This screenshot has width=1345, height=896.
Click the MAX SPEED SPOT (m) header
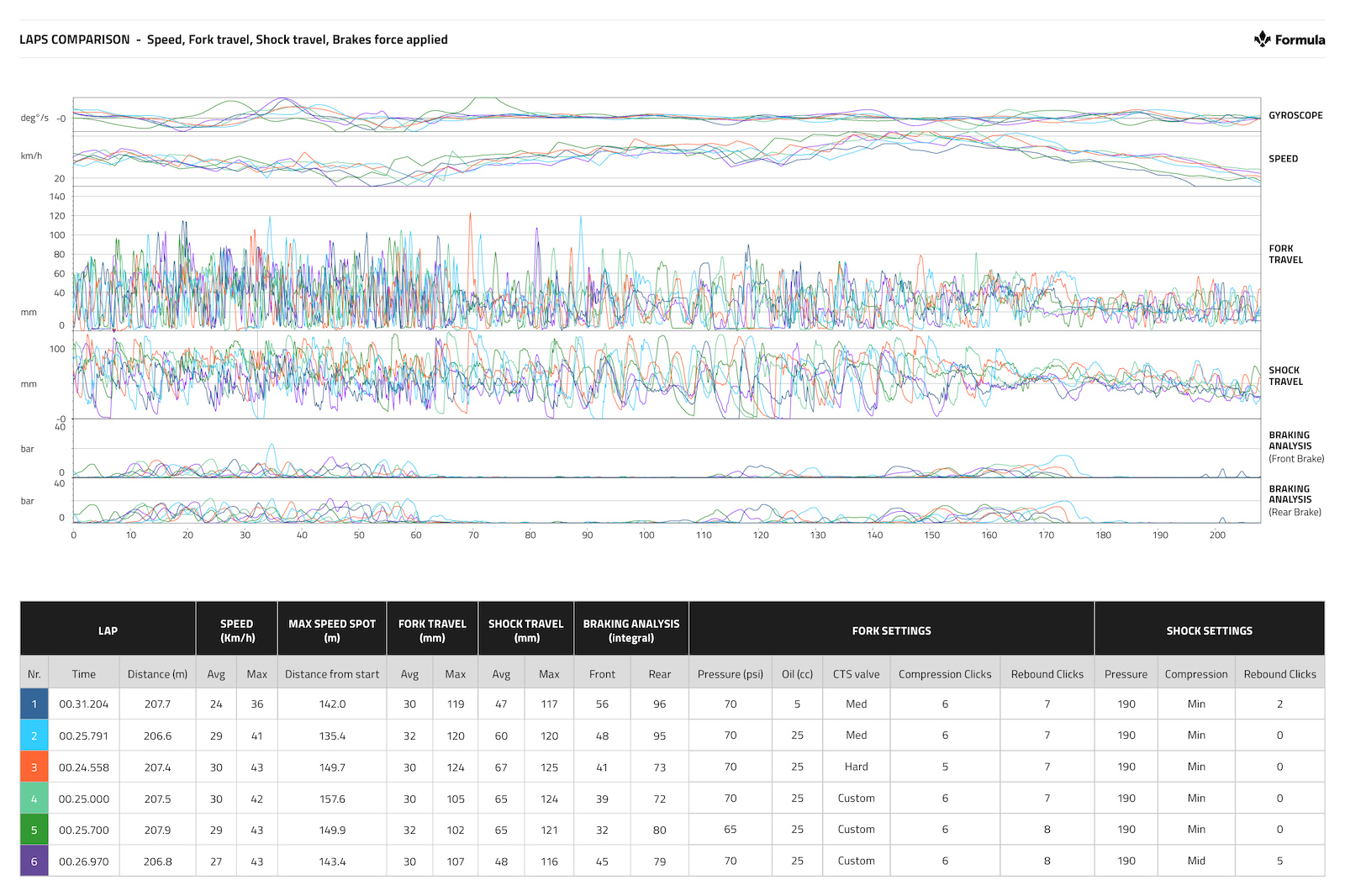[x=332, y=630]
